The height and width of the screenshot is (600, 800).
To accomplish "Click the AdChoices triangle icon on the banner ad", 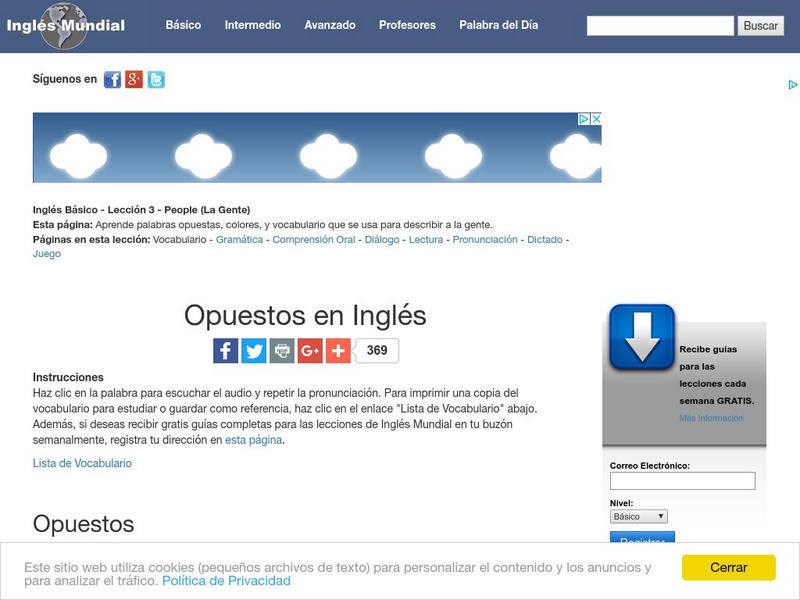I will pyautogui.click(x=584, y=119).
